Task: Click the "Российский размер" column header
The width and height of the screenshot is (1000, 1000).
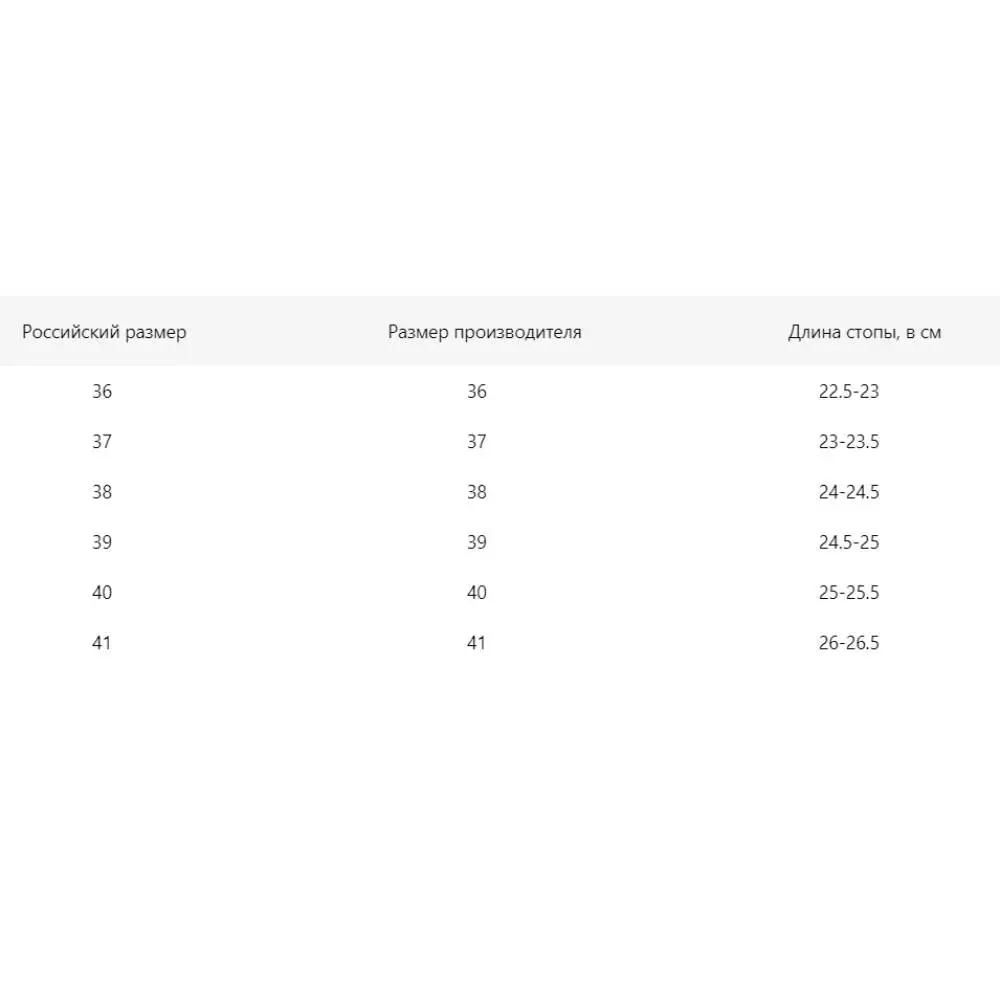Action: pos(104,332)
